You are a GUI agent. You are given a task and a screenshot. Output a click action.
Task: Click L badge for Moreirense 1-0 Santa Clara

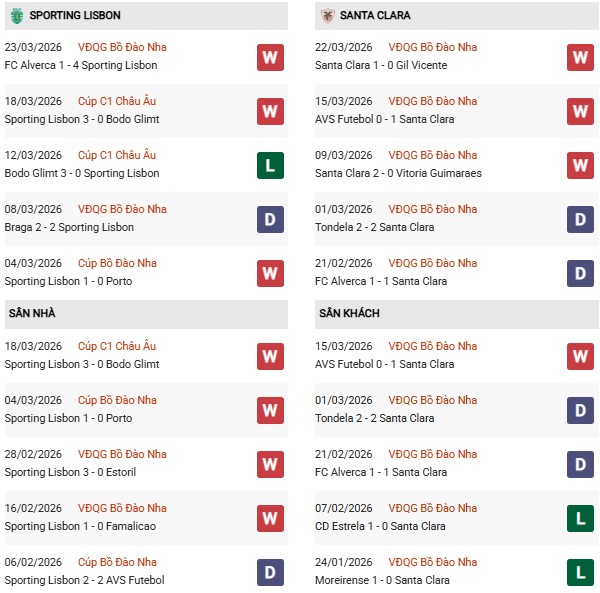point(580,572)
